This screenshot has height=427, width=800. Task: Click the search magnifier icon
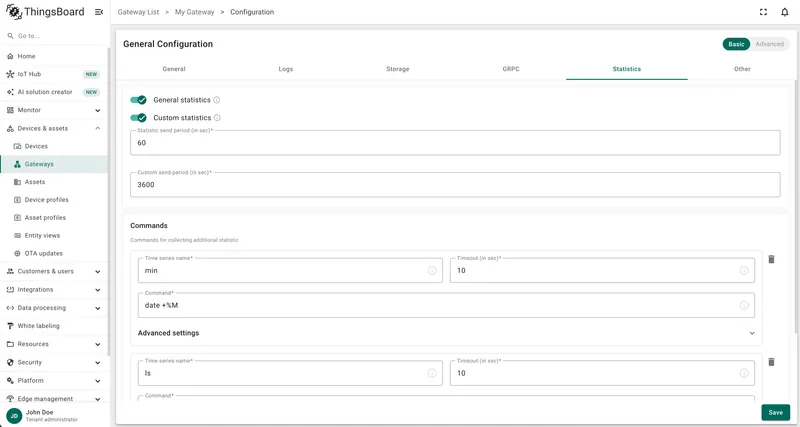tap(10, 36)
